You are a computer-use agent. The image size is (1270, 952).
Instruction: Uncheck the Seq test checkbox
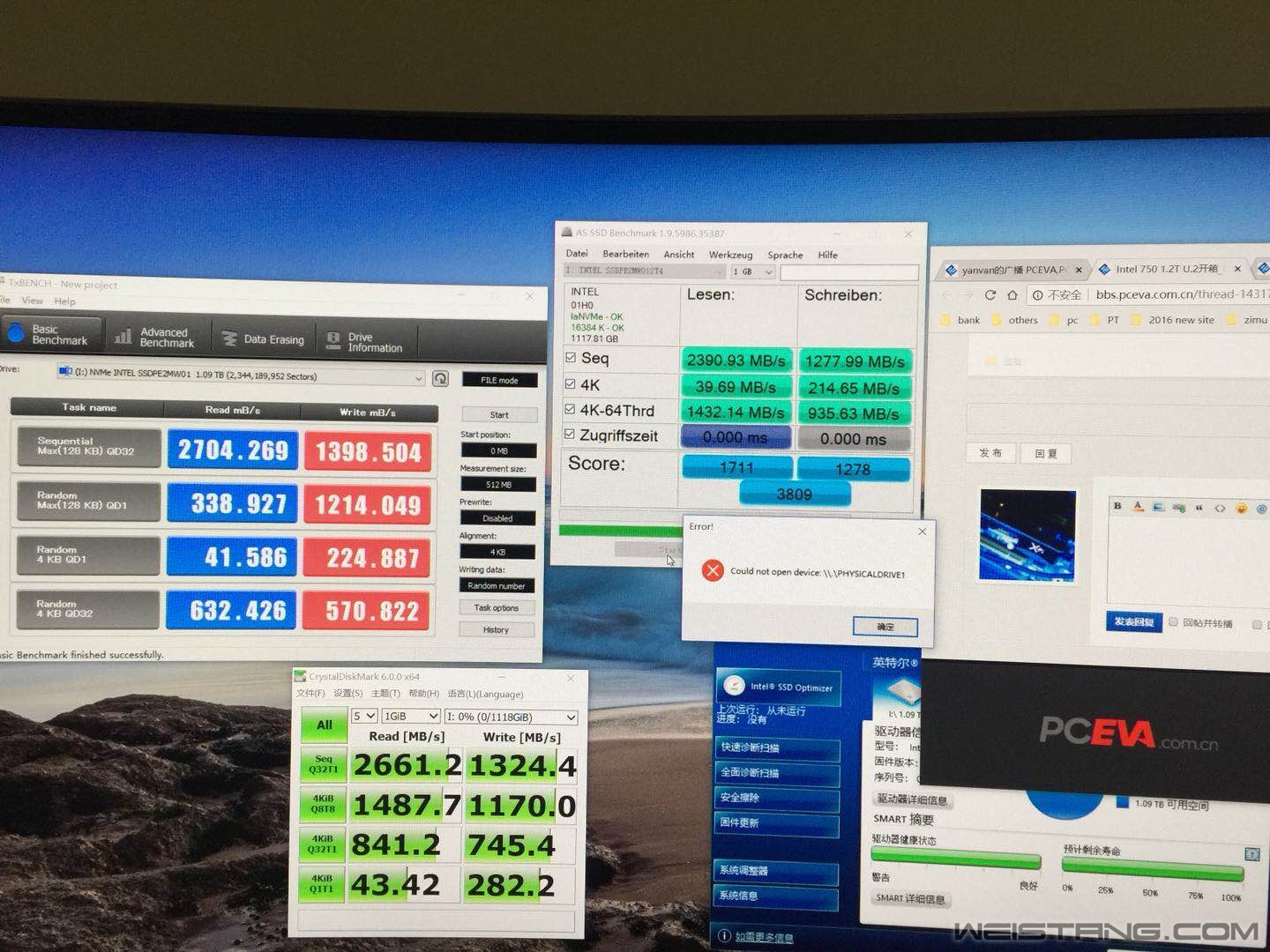[x=571, y=358]
